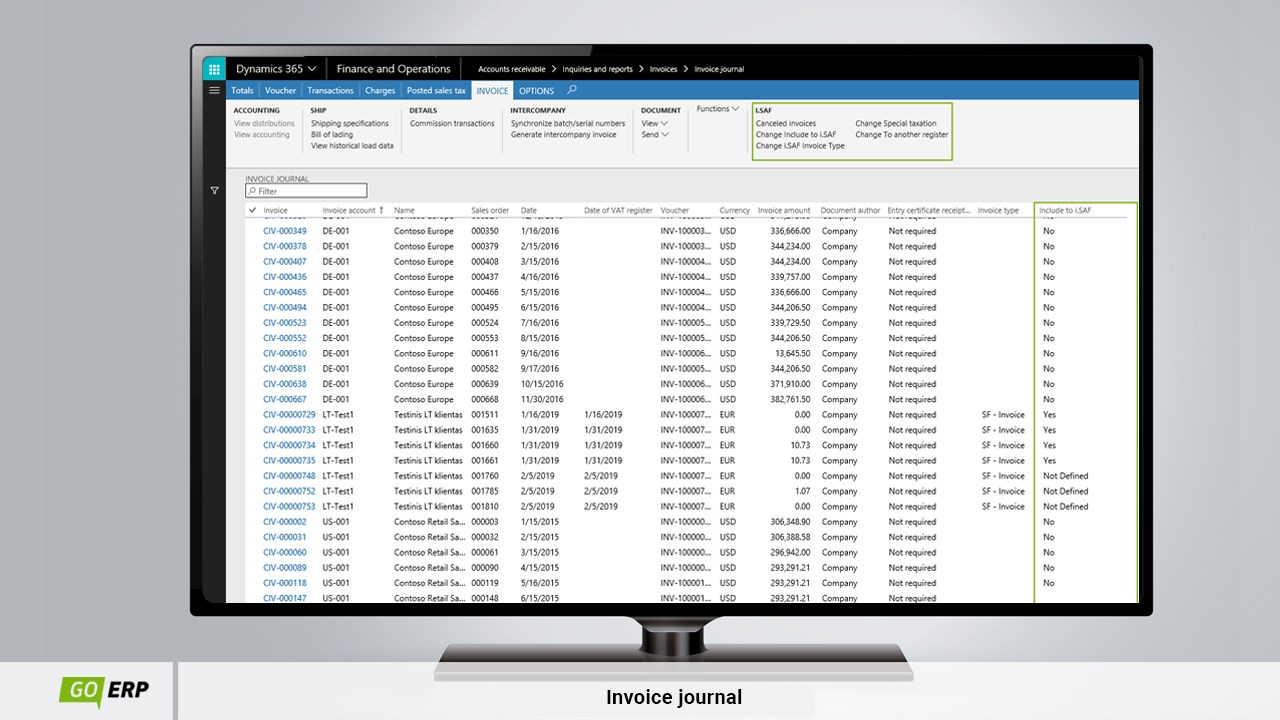Open invoice CIV-000523
The height and width of the screenshot is (720, 1280).
[285, 323]
